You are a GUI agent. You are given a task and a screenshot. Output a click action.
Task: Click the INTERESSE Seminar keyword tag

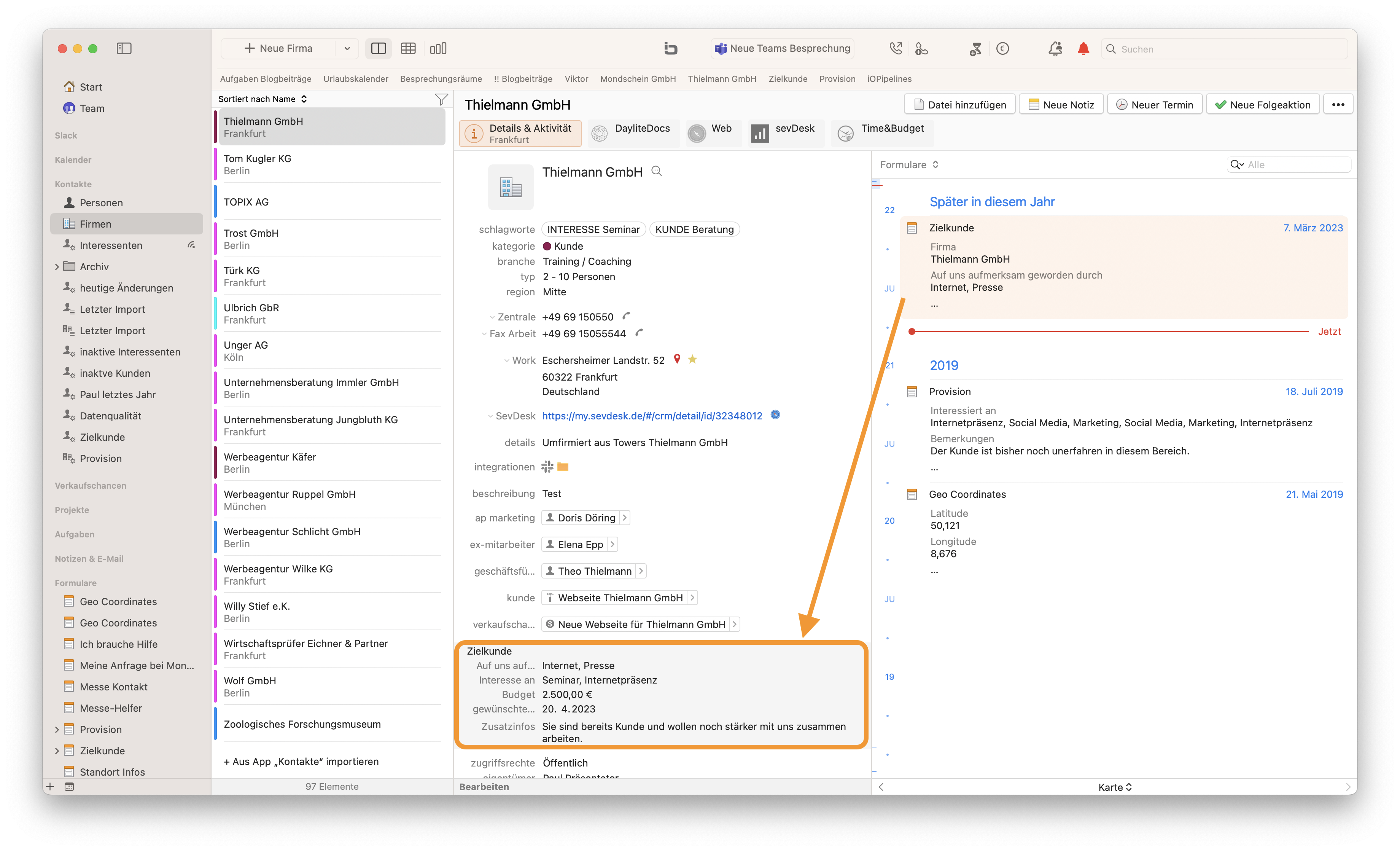593,229
